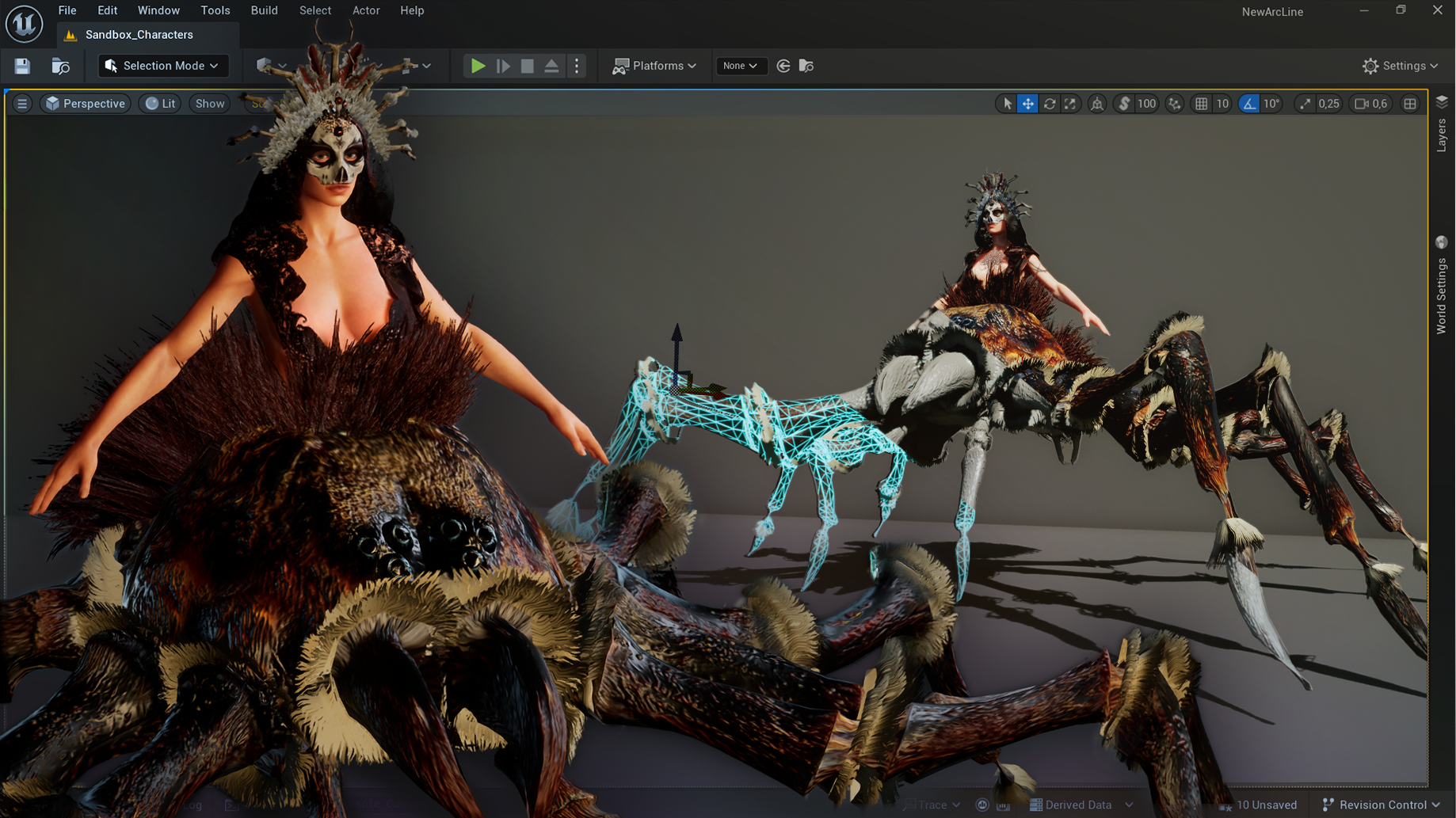Toggle grid snapping on or off
The height and width of the screenshot is (818, 1456).
pyautogui.click(x=1202, y=104)
